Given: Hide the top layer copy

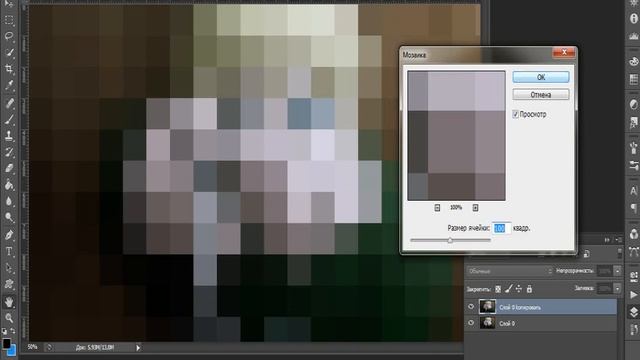Looking at the screenshot, I should point(471,307).
